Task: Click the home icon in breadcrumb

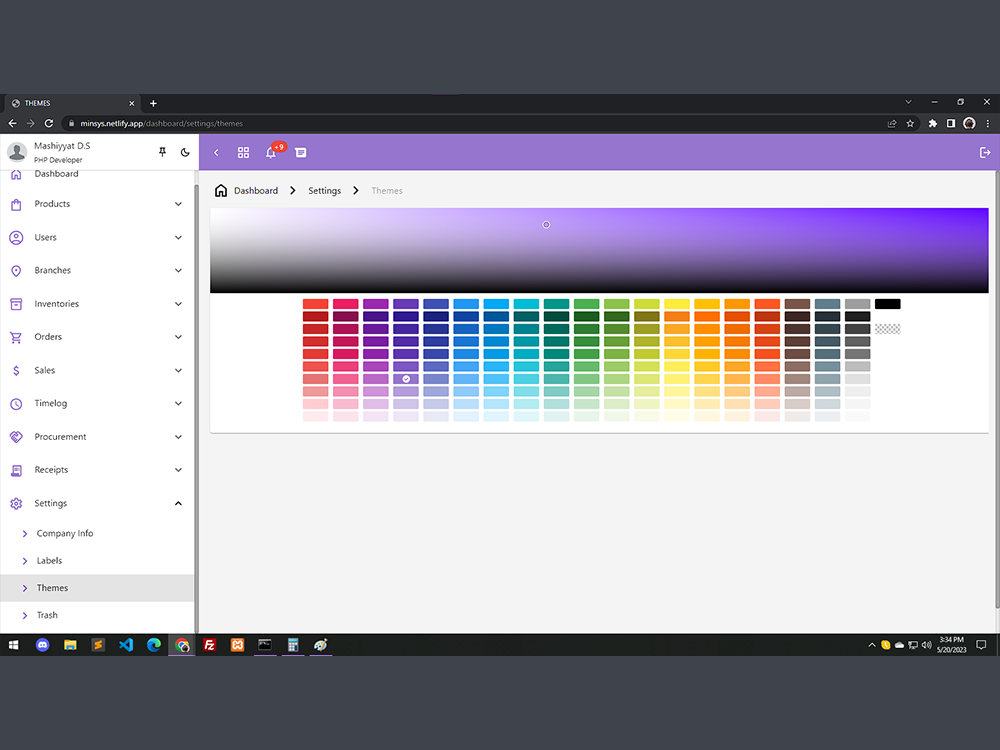Action: point(221,191)
